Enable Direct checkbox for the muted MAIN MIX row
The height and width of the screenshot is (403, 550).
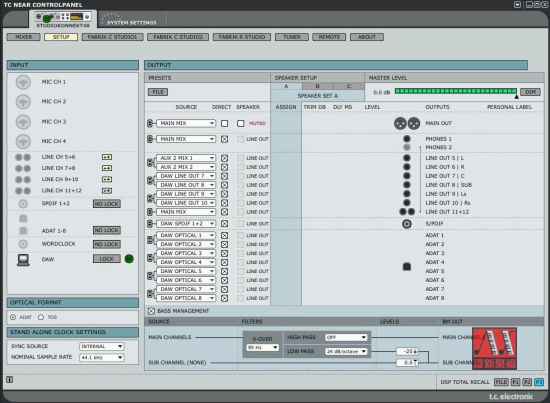pos(224,123)
